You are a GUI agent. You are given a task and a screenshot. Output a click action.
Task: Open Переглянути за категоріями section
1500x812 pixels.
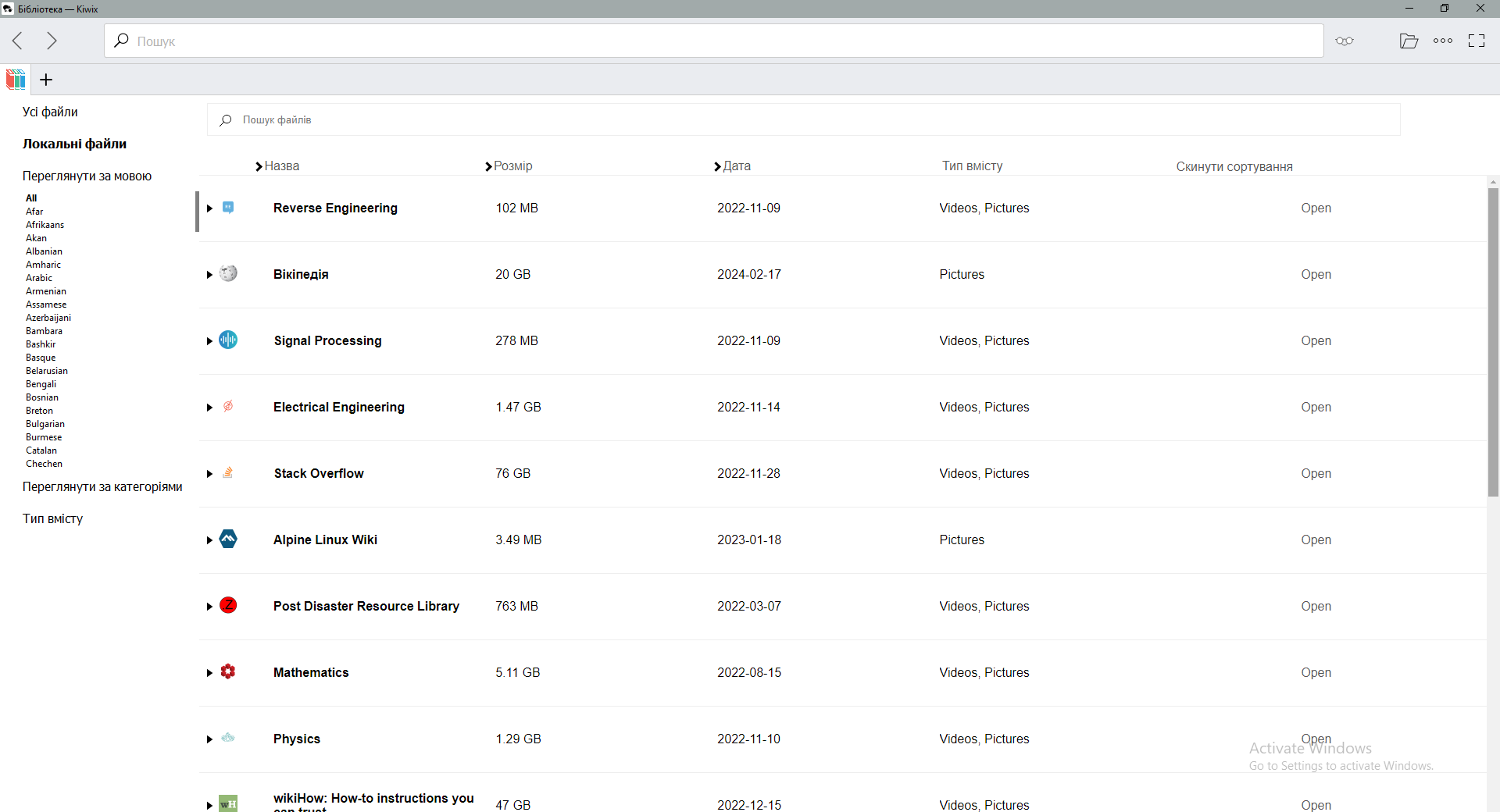click(102, 487)
